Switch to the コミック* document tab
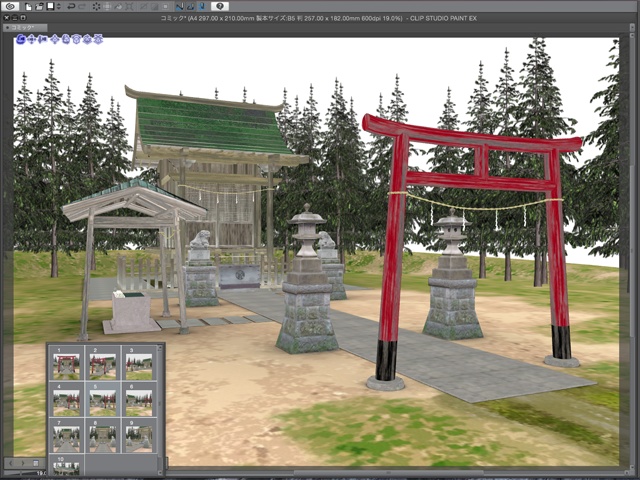 [25, 28]
